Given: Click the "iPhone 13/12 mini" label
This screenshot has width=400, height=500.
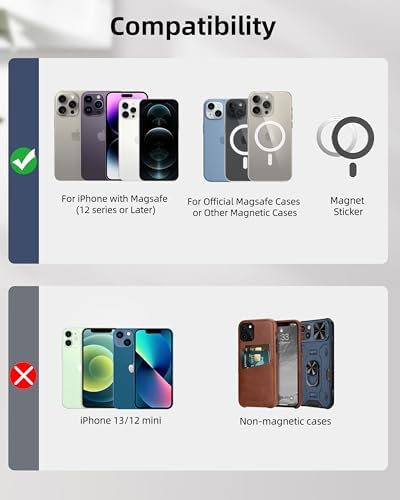Looking at the screenshot, I should pyautogui.click(x=121, y=420).
